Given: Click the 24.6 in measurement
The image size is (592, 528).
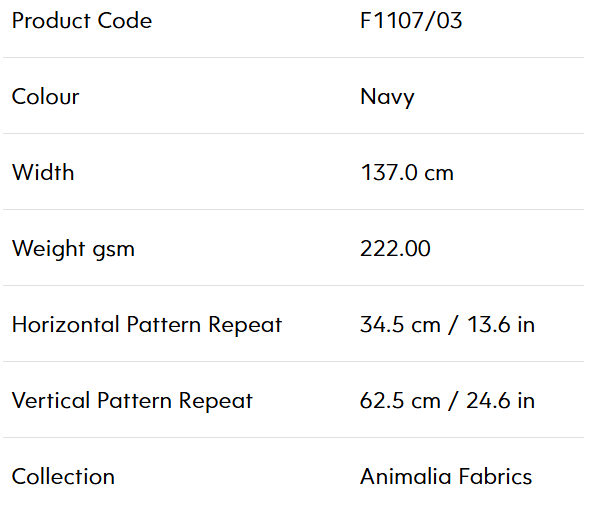Looking at the screenshot, I should pyautogui.click(x=501, y=400).
